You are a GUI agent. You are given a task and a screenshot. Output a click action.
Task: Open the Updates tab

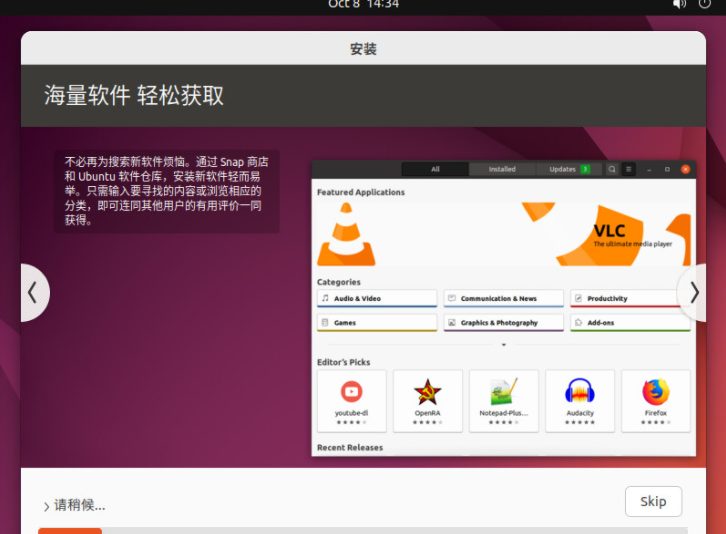569,169
